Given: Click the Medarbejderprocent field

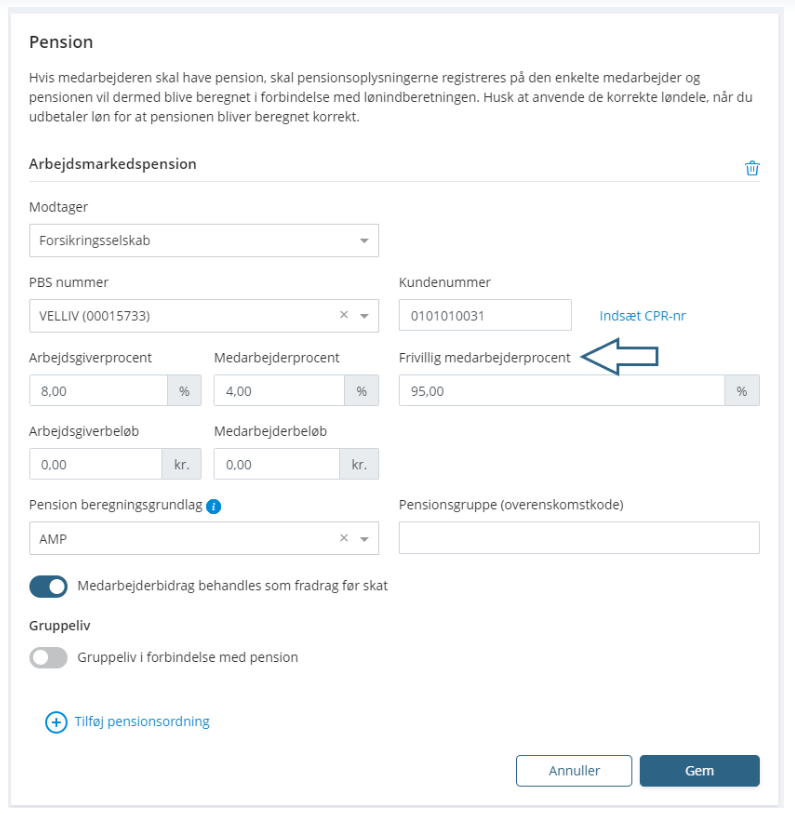Looking at the screenshot, I should point(278,391).
